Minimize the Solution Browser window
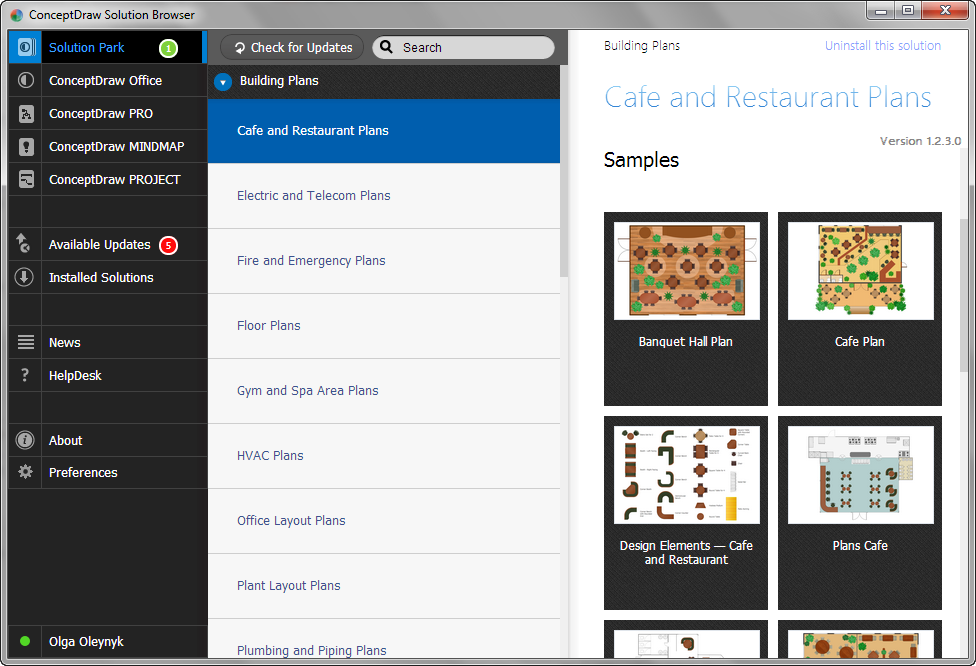The image size is (976, 666). coord(881,11)
